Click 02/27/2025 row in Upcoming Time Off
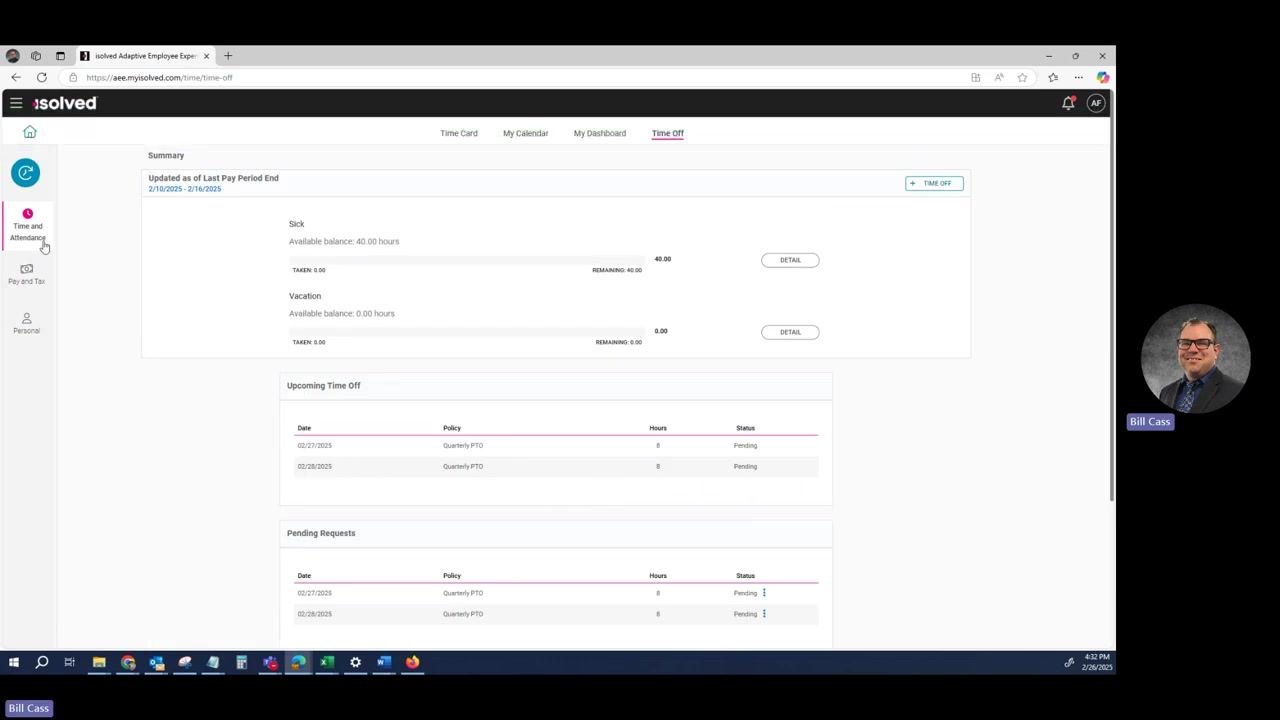This screenshot has height=720, width=1280. click(556, 446)
